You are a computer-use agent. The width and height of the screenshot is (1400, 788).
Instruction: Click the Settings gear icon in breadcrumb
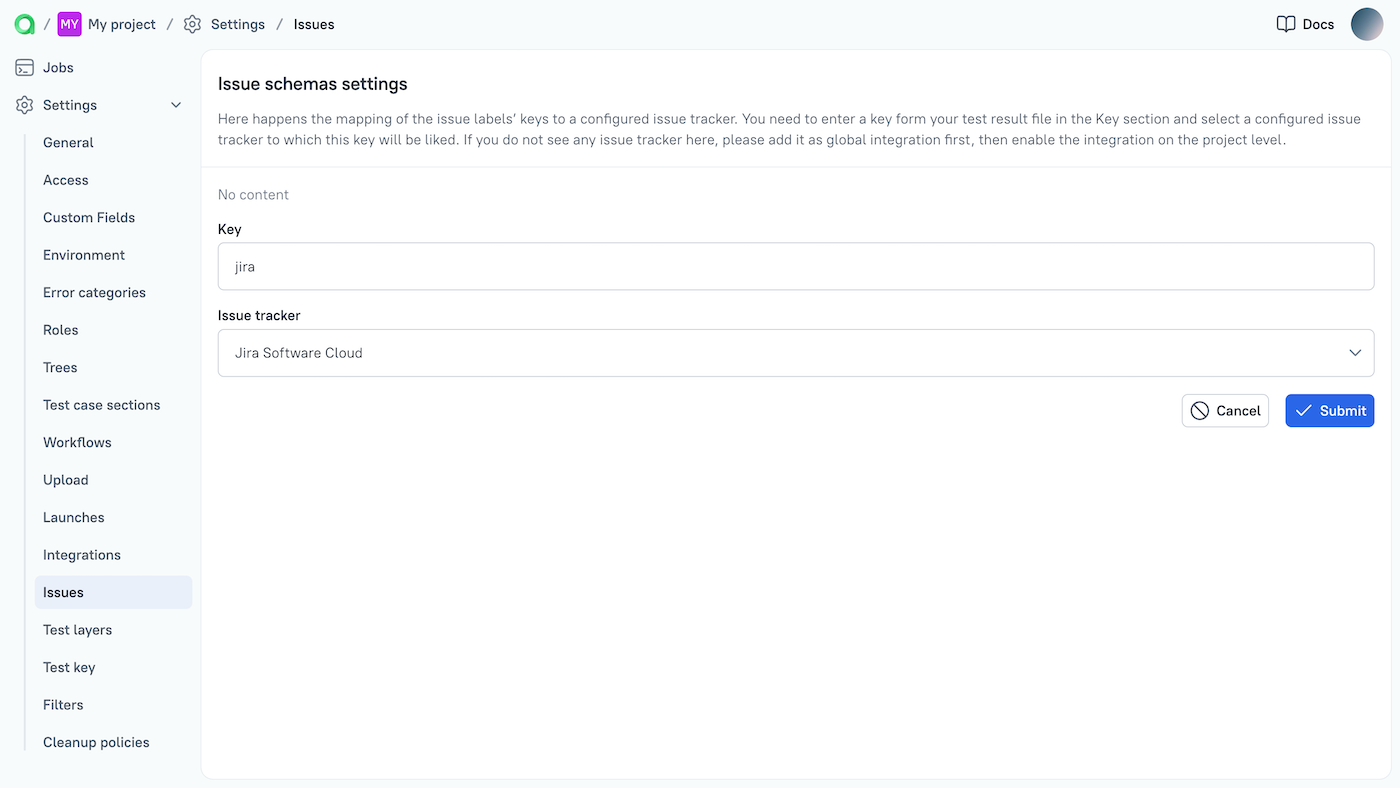(x=193, y=24)
